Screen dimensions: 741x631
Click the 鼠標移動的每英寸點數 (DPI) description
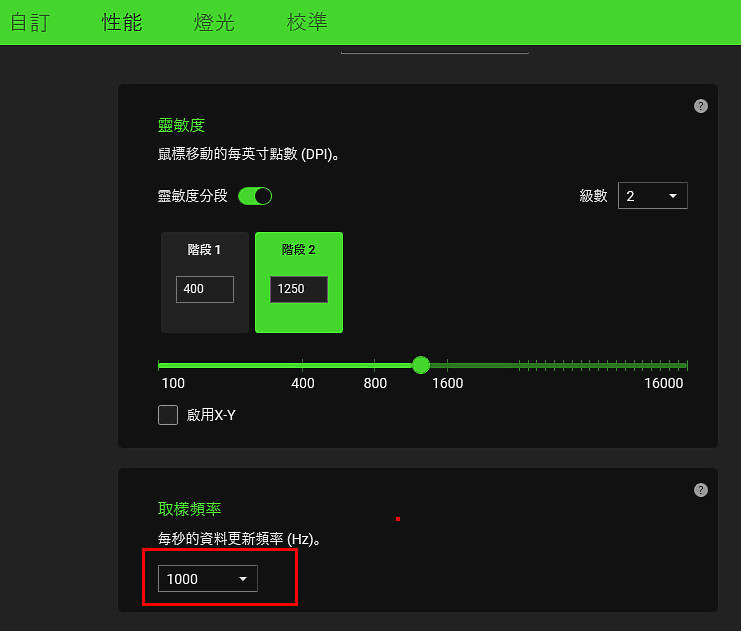(x=248, y=154)
